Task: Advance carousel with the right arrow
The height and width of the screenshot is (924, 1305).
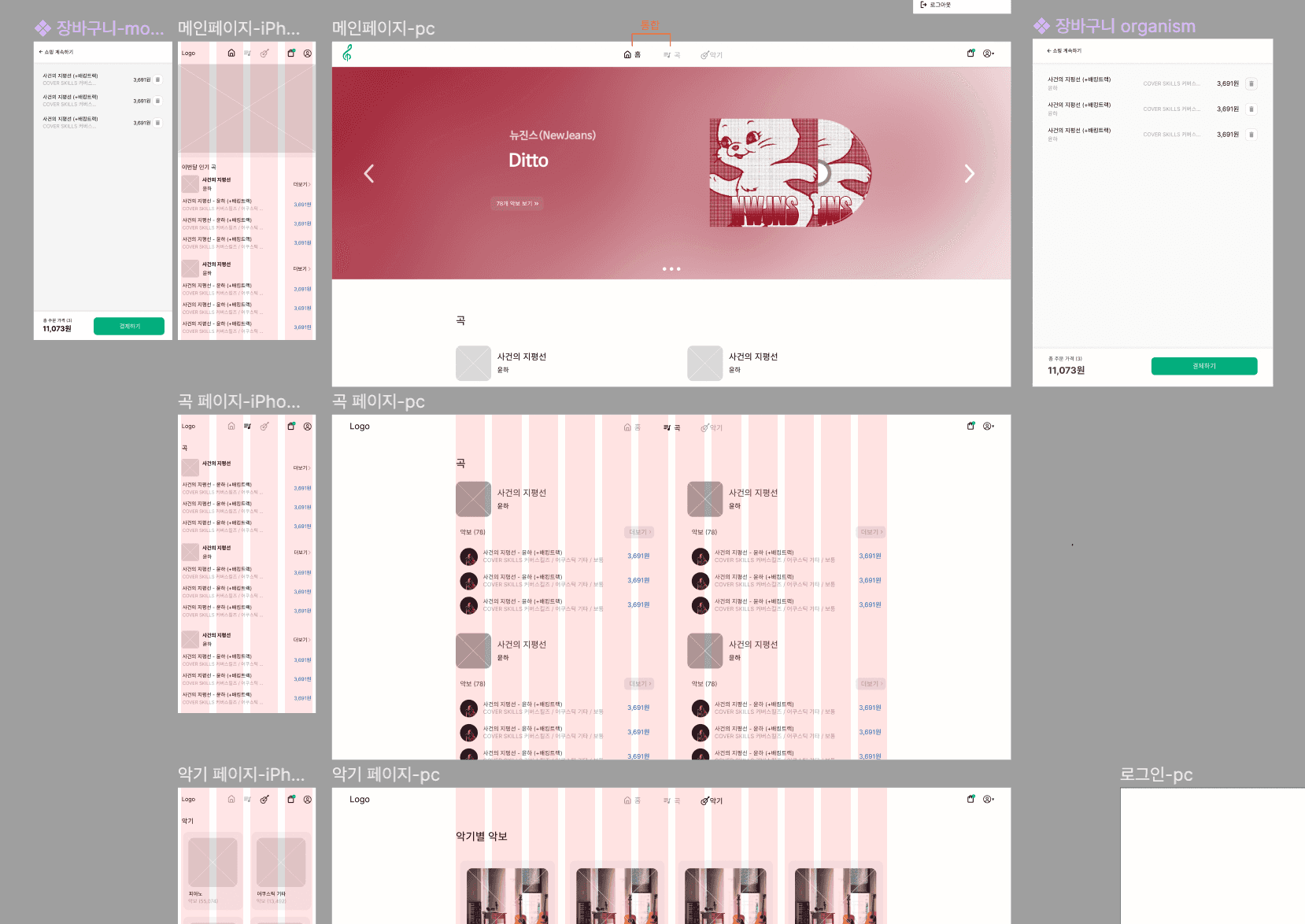Action: pyautogui.click(x=970, y=174)
